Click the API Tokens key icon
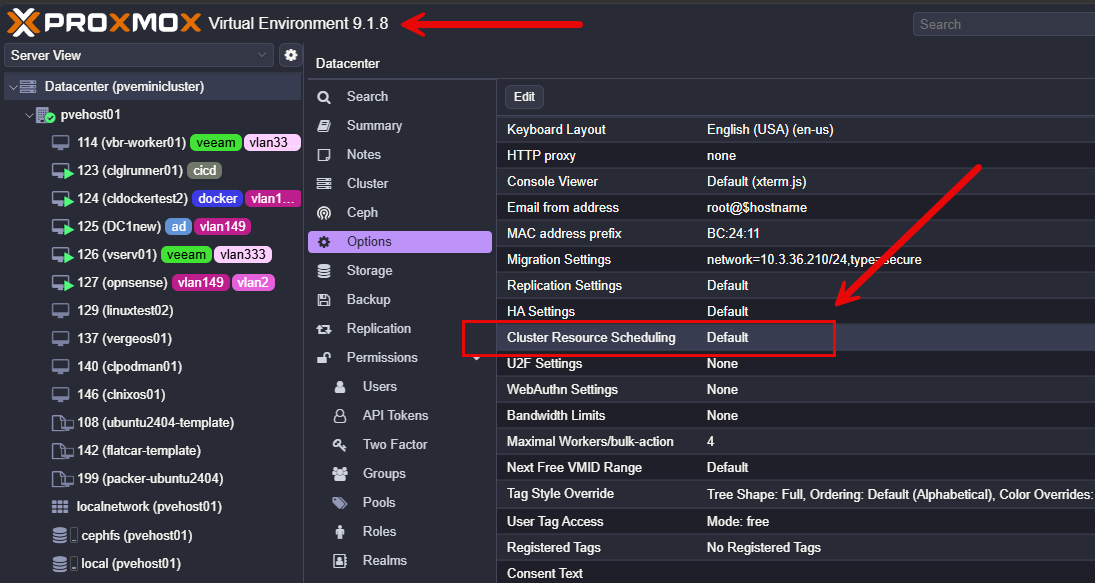1095x583 pixels. [x=341, y=416]
